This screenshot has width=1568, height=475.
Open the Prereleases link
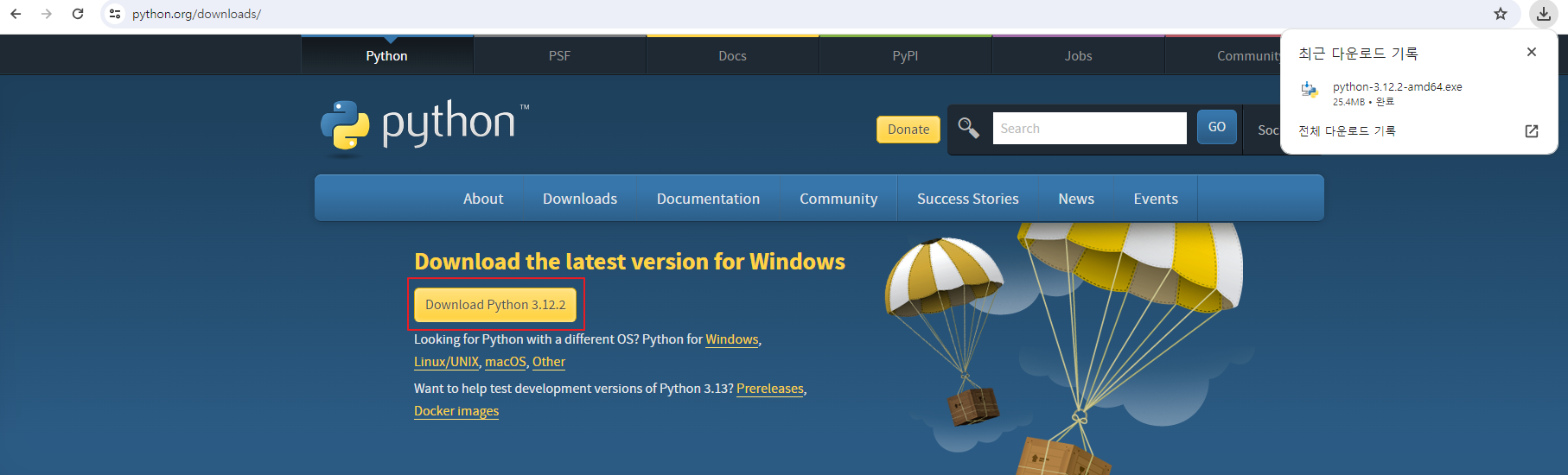pos(770,389)
